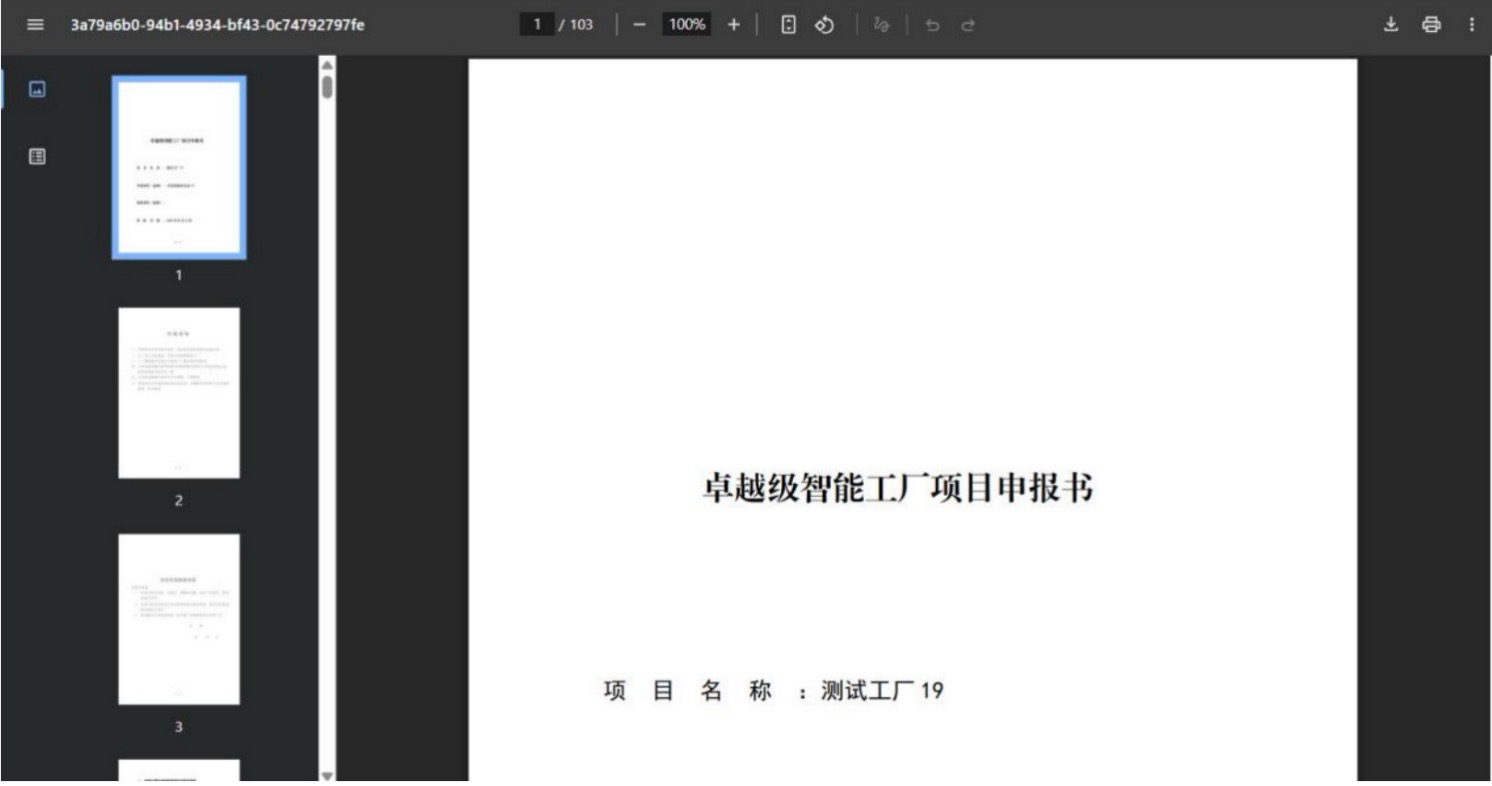The height and width of the screenshot is (786, 1492).
Task: Zoom in with the plus button
Action: coord(733,25)
